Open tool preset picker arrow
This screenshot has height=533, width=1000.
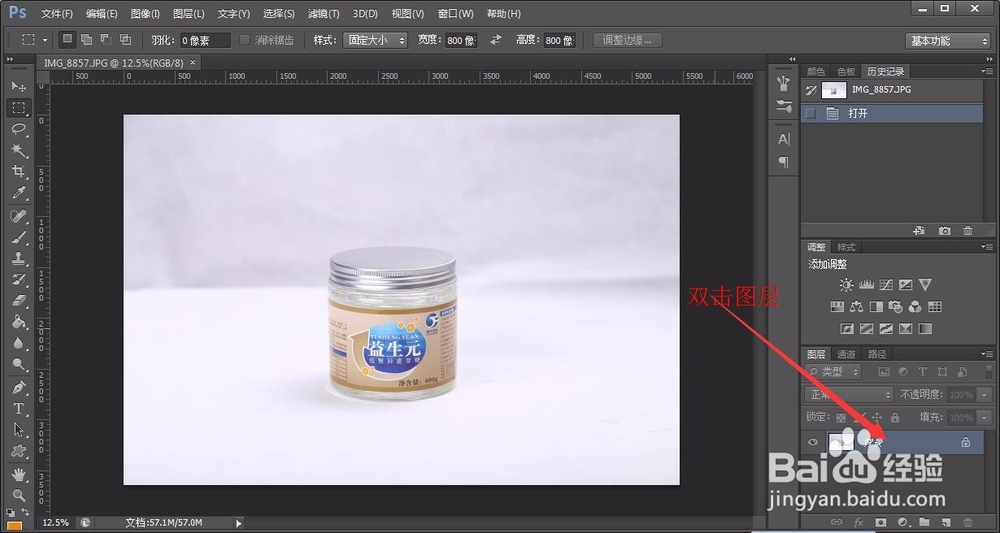45,40
